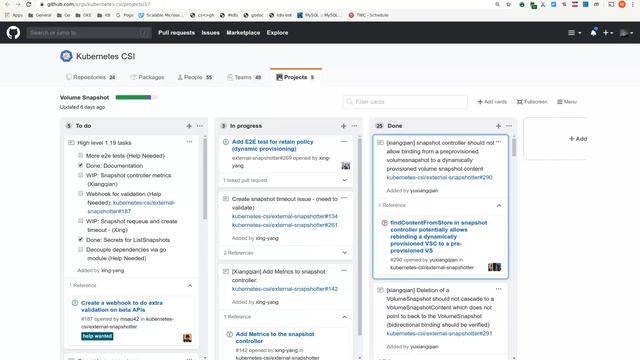This screenshot has width=640, height=360.
Task: Reload the page with browser refresh
Action: click(29, 4)
